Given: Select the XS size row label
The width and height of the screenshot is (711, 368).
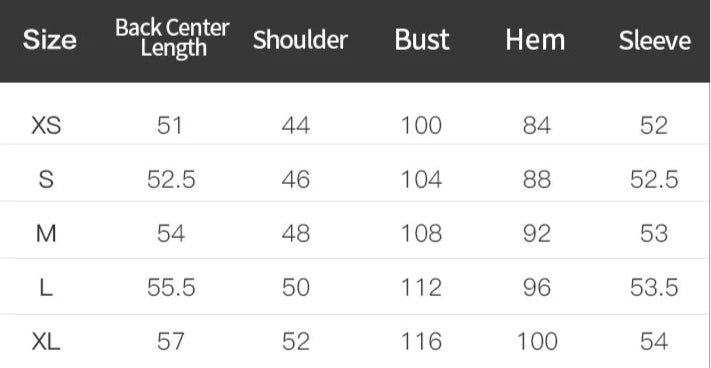Looking at the screenshot, I should (x=46, y=125).
